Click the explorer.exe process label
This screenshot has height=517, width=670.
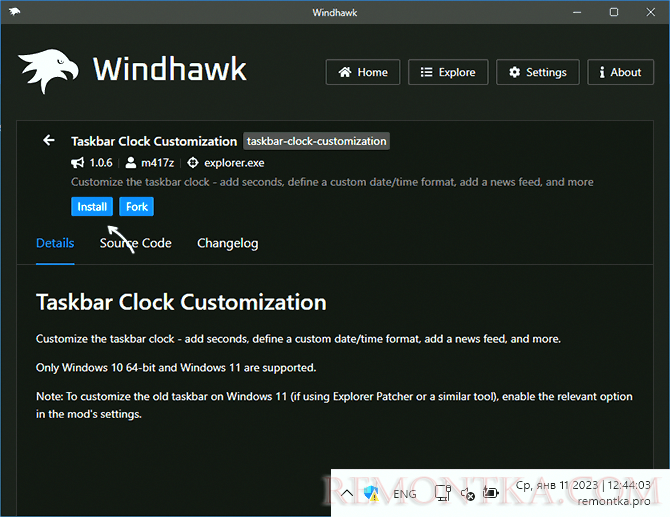pyautogui.click(x=234, y=163)
